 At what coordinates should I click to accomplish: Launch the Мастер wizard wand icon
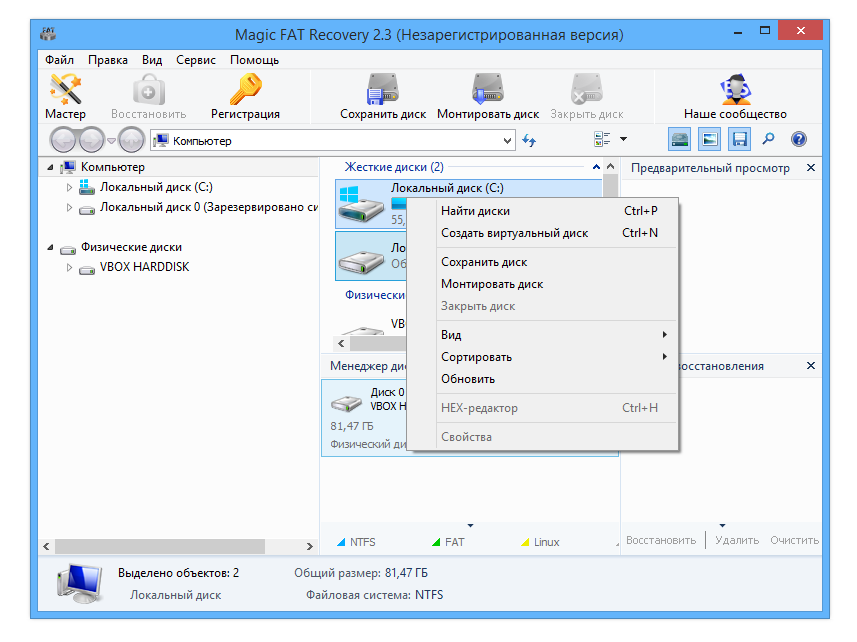tap(65, 89)
